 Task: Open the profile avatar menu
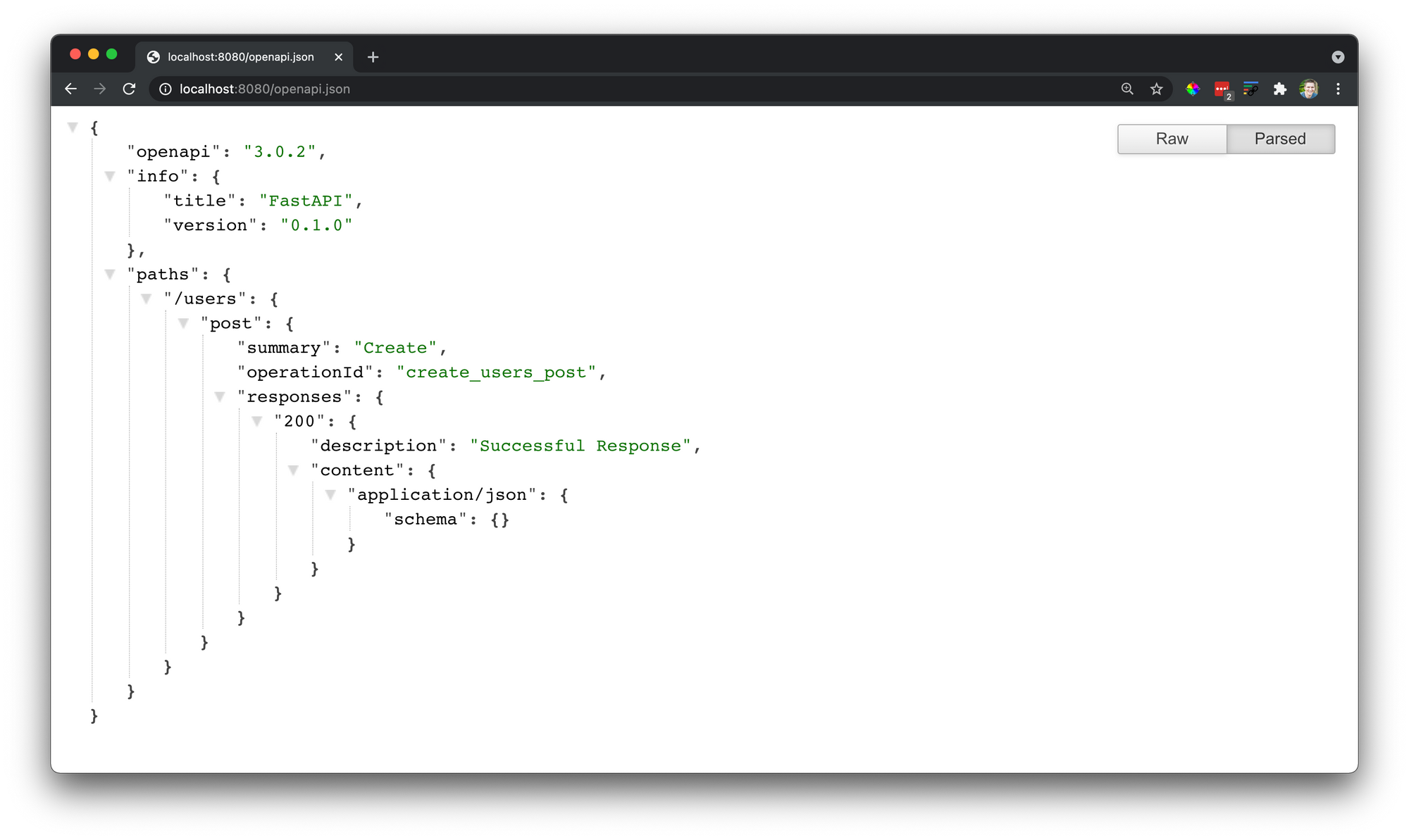point(1308,89)
